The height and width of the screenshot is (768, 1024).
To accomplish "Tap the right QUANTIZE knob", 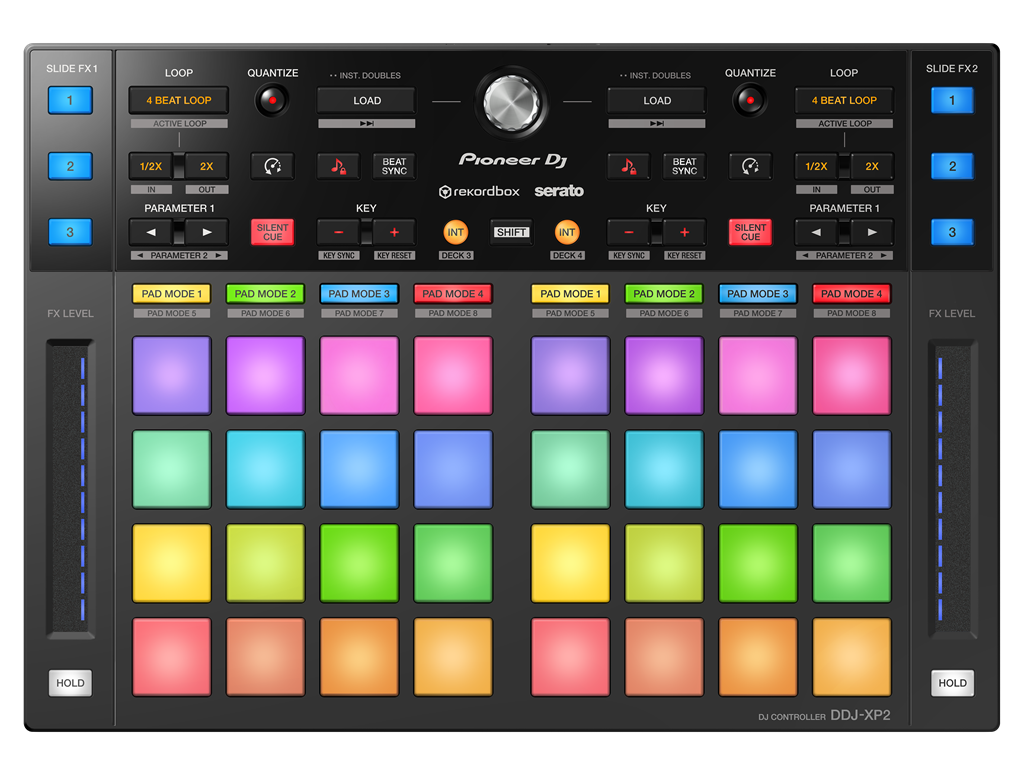I will [750, 100].
